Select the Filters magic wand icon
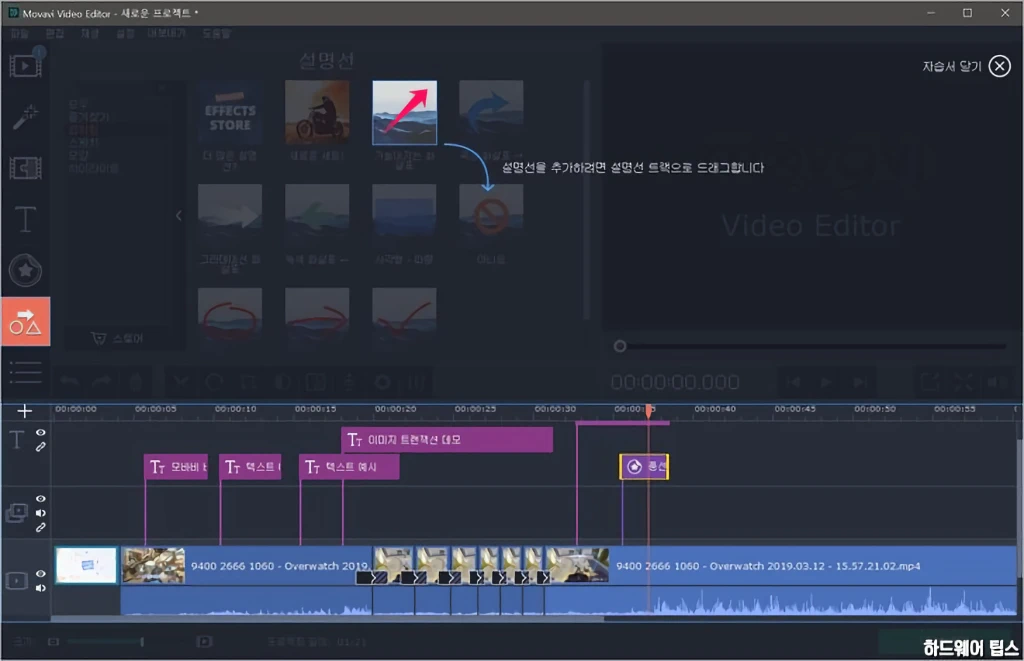Viewport: 1024px width, 661px height. pyautogui.click(x=25, y=118)
